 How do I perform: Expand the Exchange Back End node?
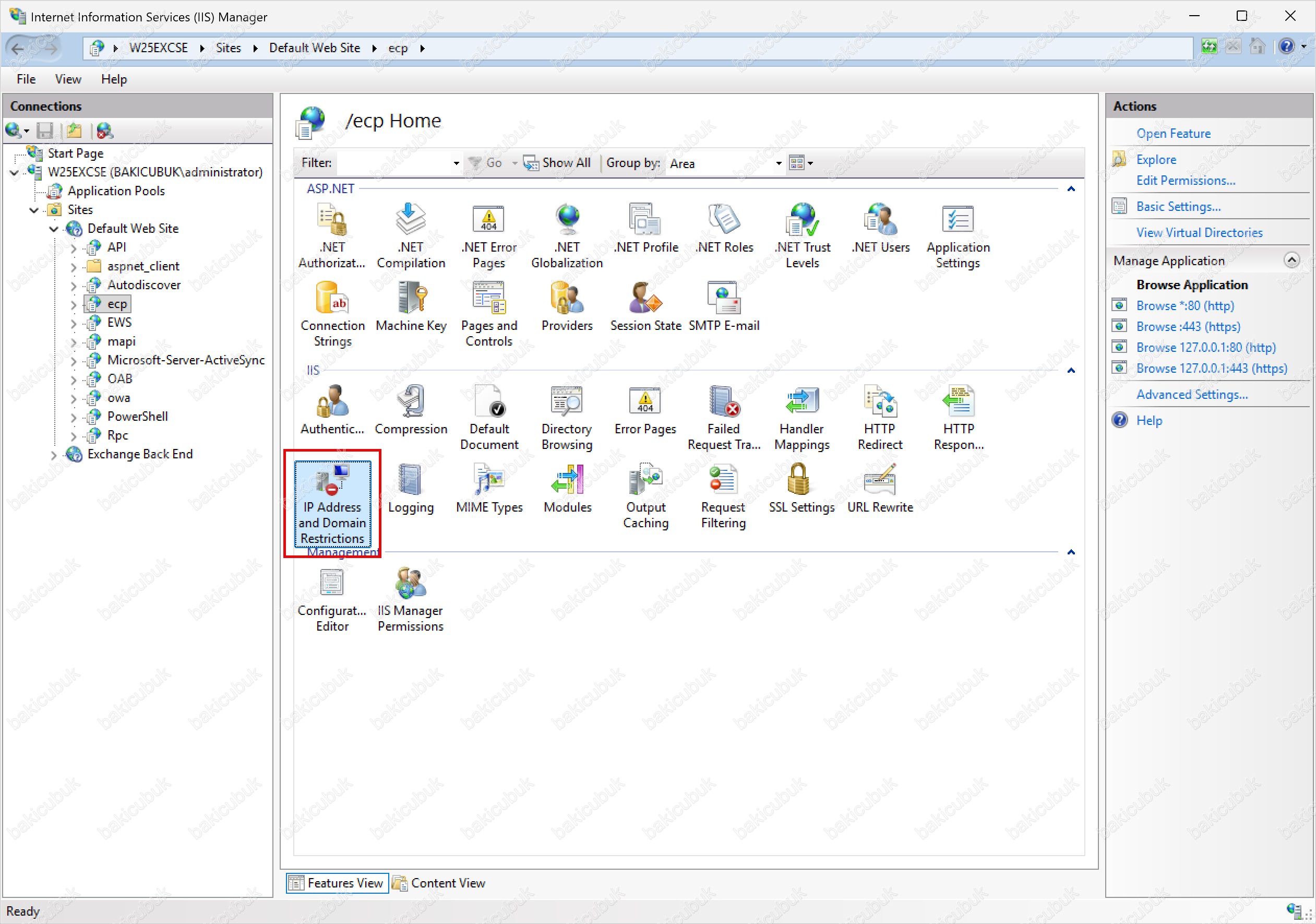click(54, 455)
